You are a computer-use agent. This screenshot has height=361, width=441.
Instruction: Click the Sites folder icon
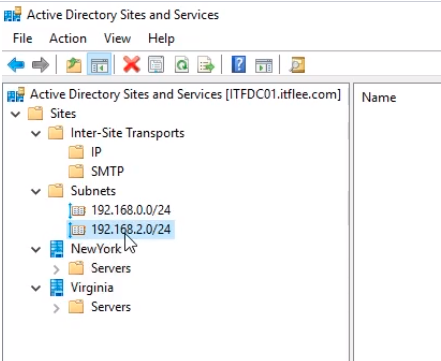[35, 114]
